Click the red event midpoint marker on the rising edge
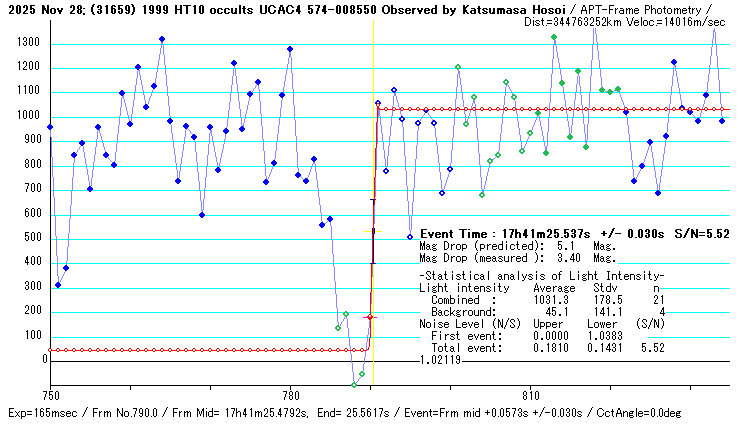This screenshot has height=425, width=740. pyautogui.click(x=369, y=317)
